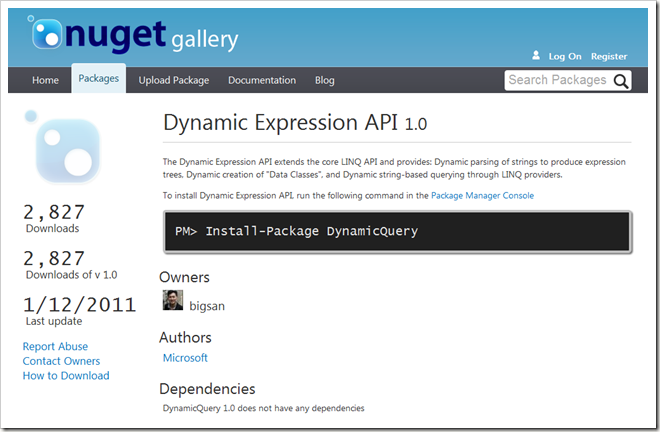This screenshot has width=660, height=432.
Task: Click the Dependencies heading
Action: [207, 389]
